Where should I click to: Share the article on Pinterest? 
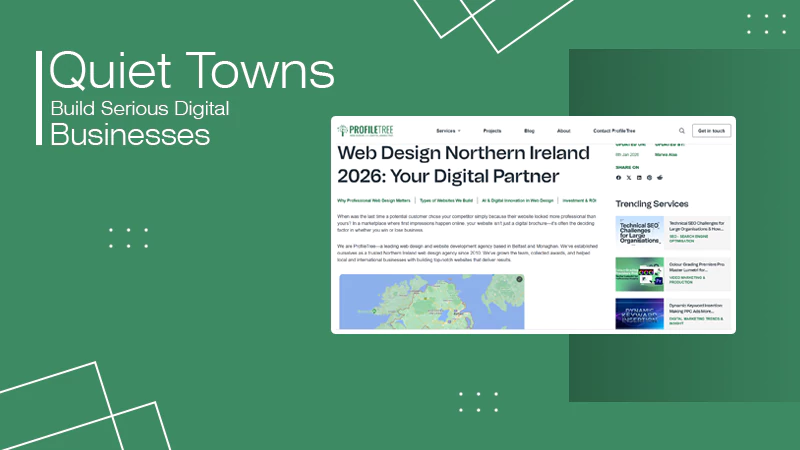(x=649, y=178)
